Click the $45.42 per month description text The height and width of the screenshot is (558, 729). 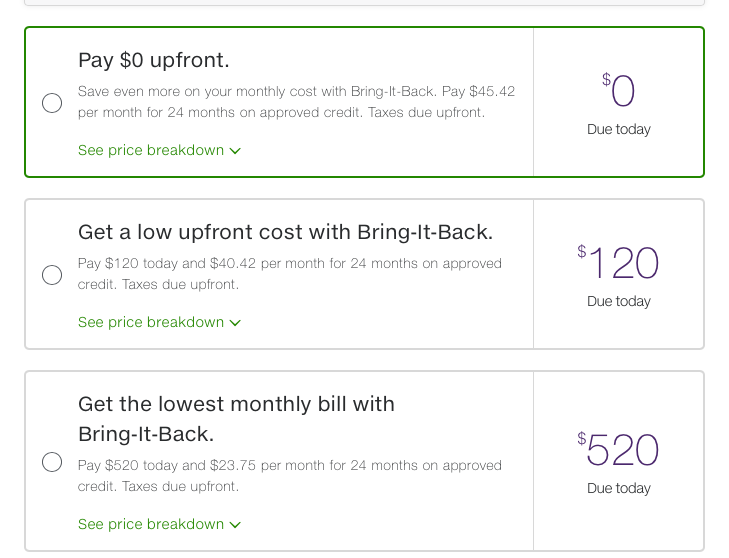pos(296,102)
